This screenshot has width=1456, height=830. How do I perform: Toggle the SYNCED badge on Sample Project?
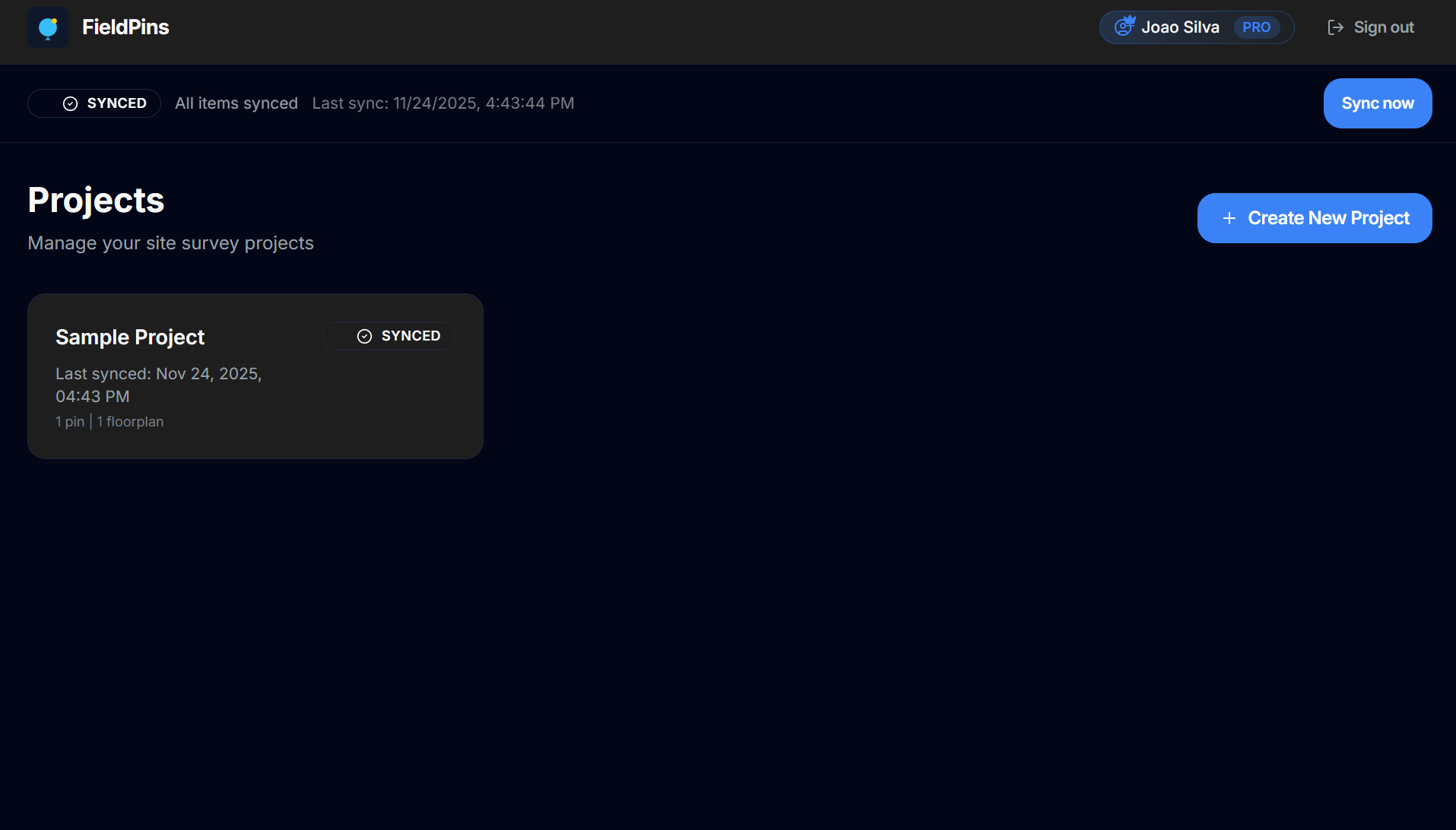(389, 335)
